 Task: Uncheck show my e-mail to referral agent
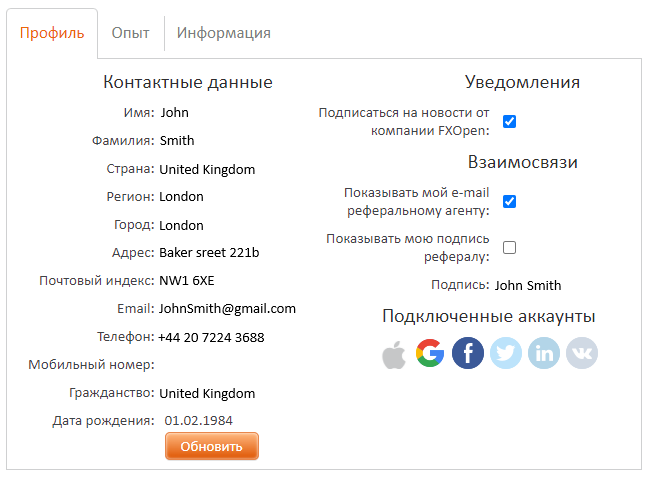point(509,201)
